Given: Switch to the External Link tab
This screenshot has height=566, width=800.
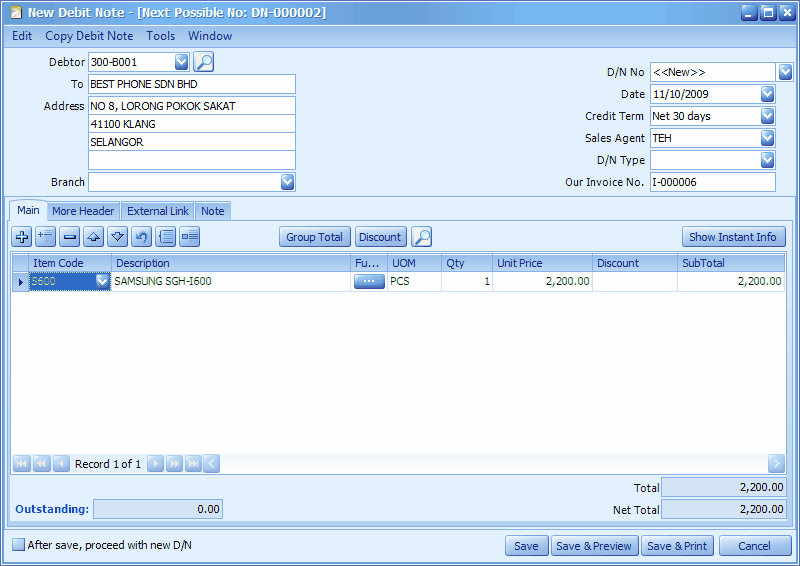Looking at the screenshot, I should click(x=158, y=211).
